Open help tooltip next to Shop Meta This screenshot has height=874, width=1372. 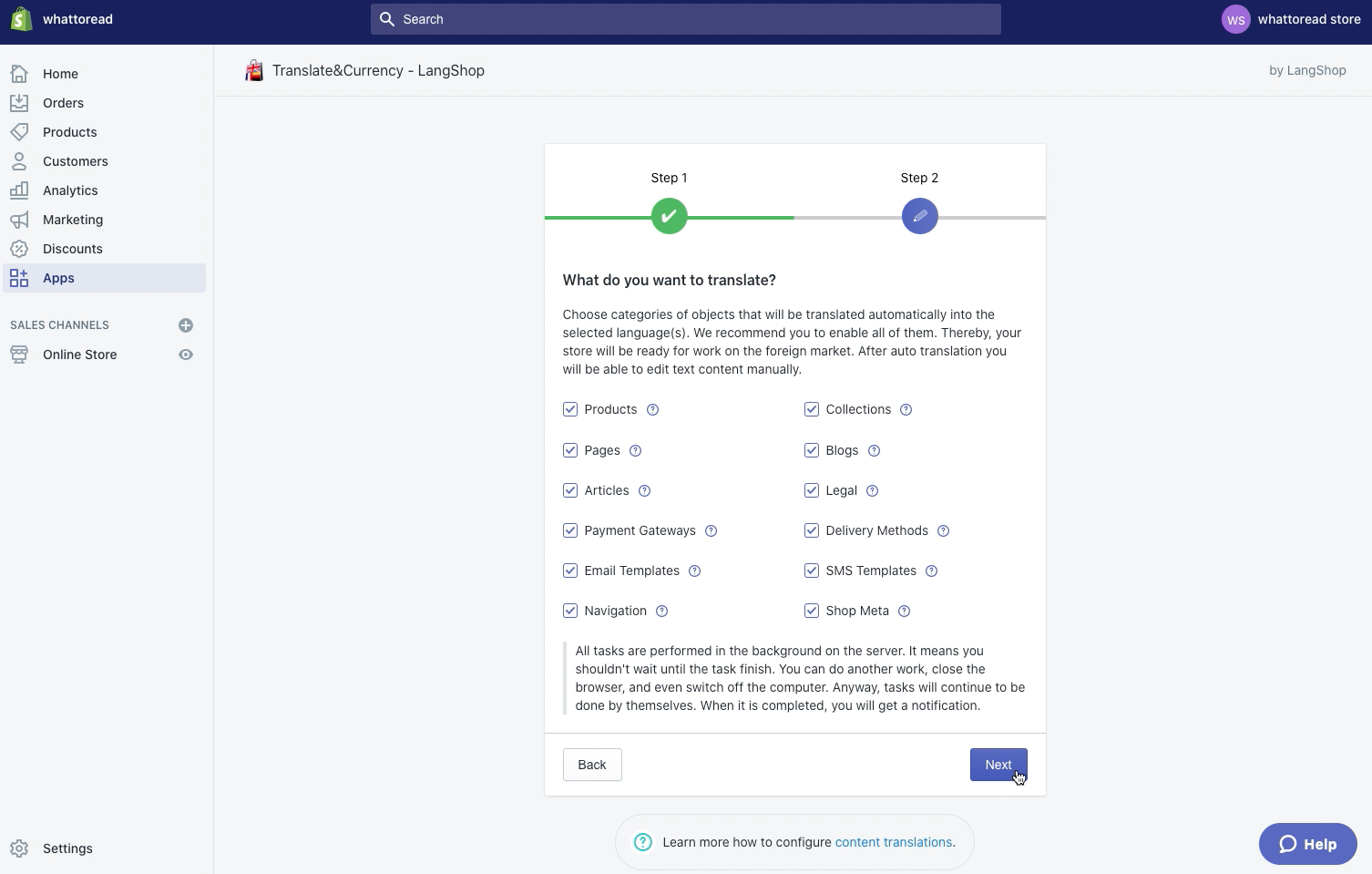click(905, 612)
